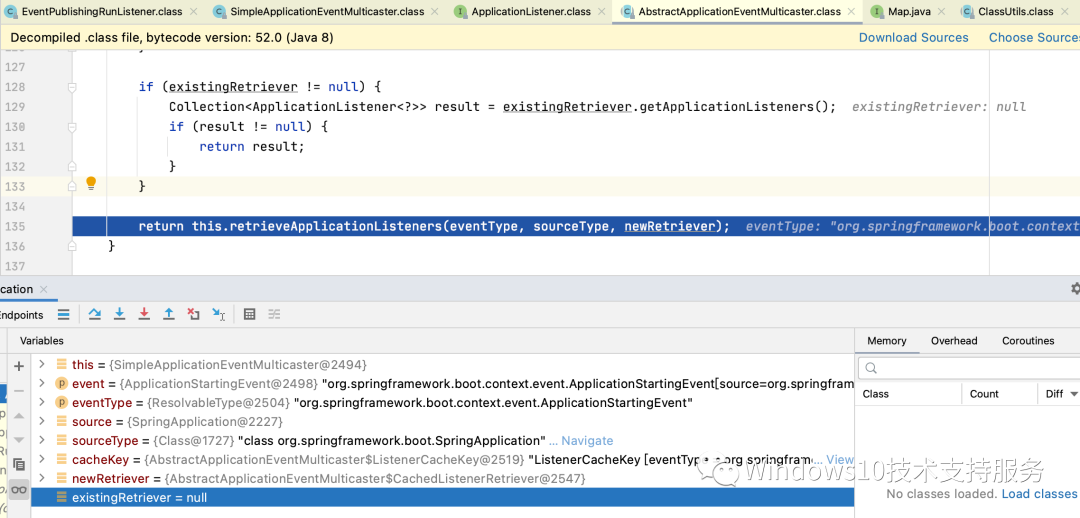Toggle fold marker at line 128
The height and width of the screenshot is (518, 1080).
pos(72,87)
